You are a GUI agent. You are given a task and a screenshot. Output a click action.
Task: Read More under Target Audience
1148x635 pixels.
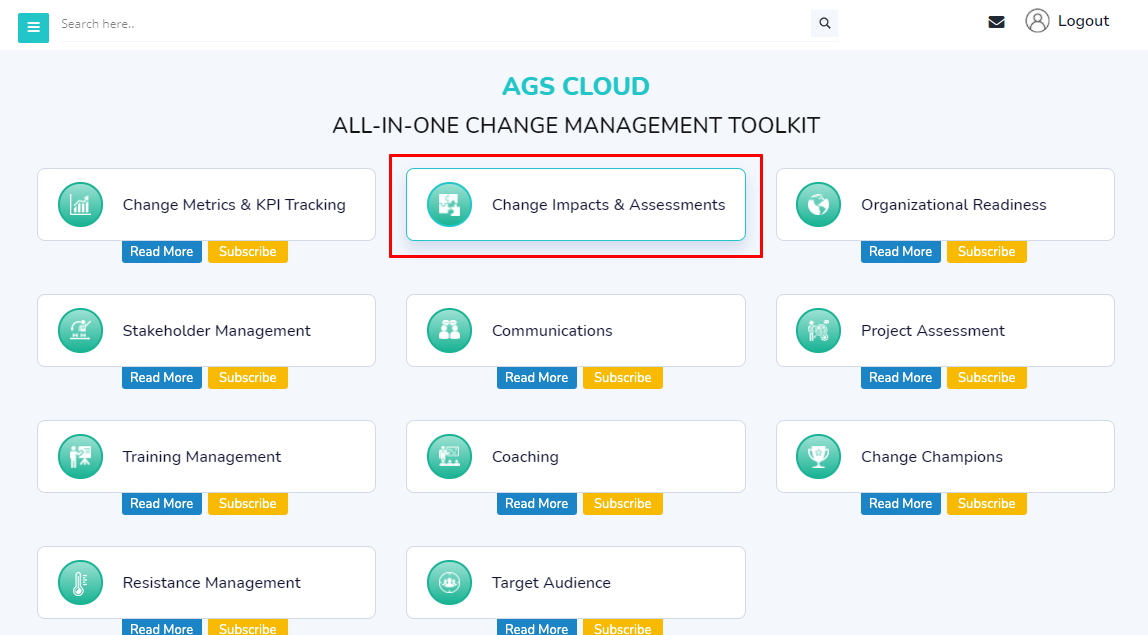coord(537,628)
